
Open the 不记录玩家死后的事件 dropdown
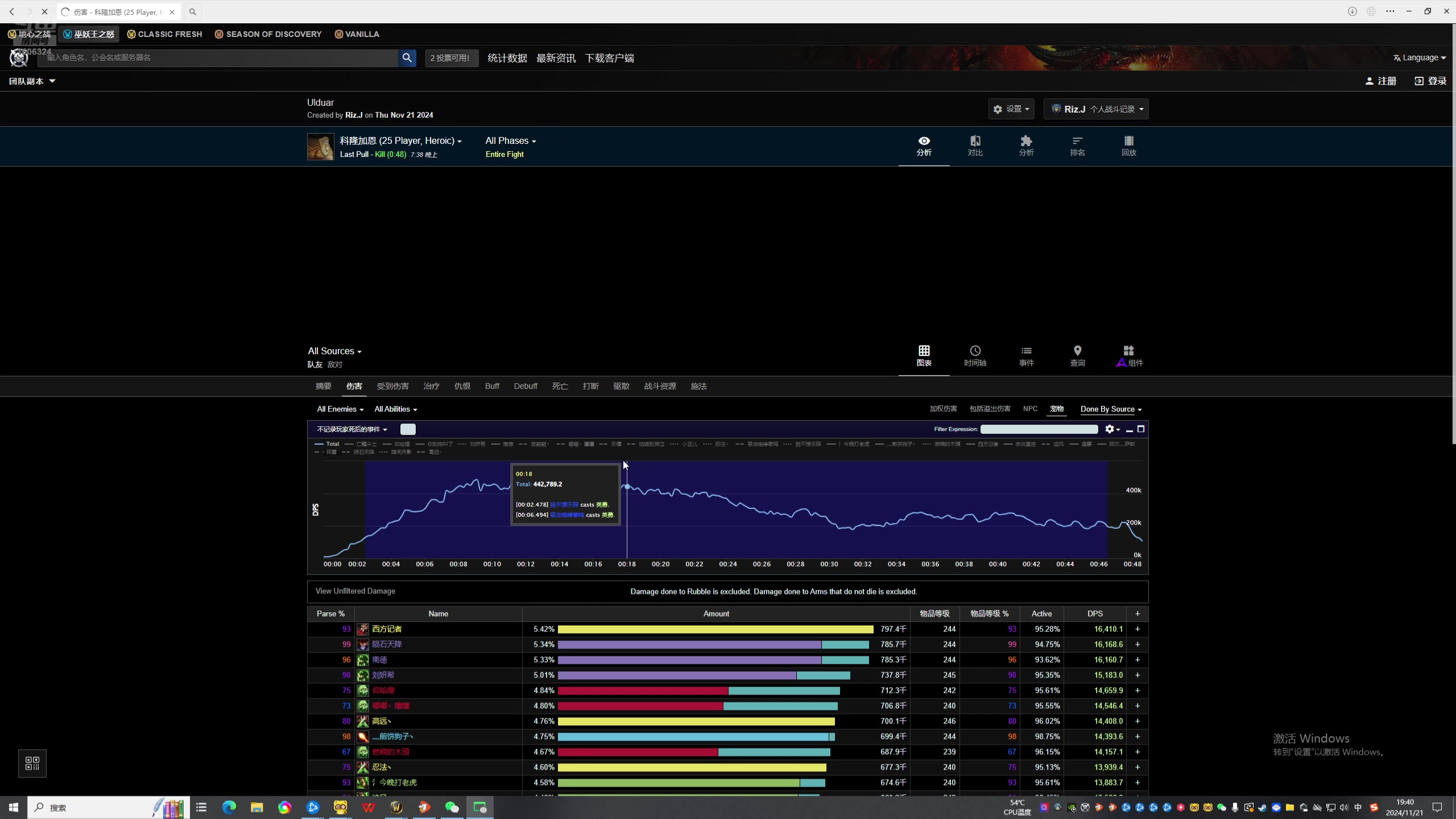(x=352, y=429)
